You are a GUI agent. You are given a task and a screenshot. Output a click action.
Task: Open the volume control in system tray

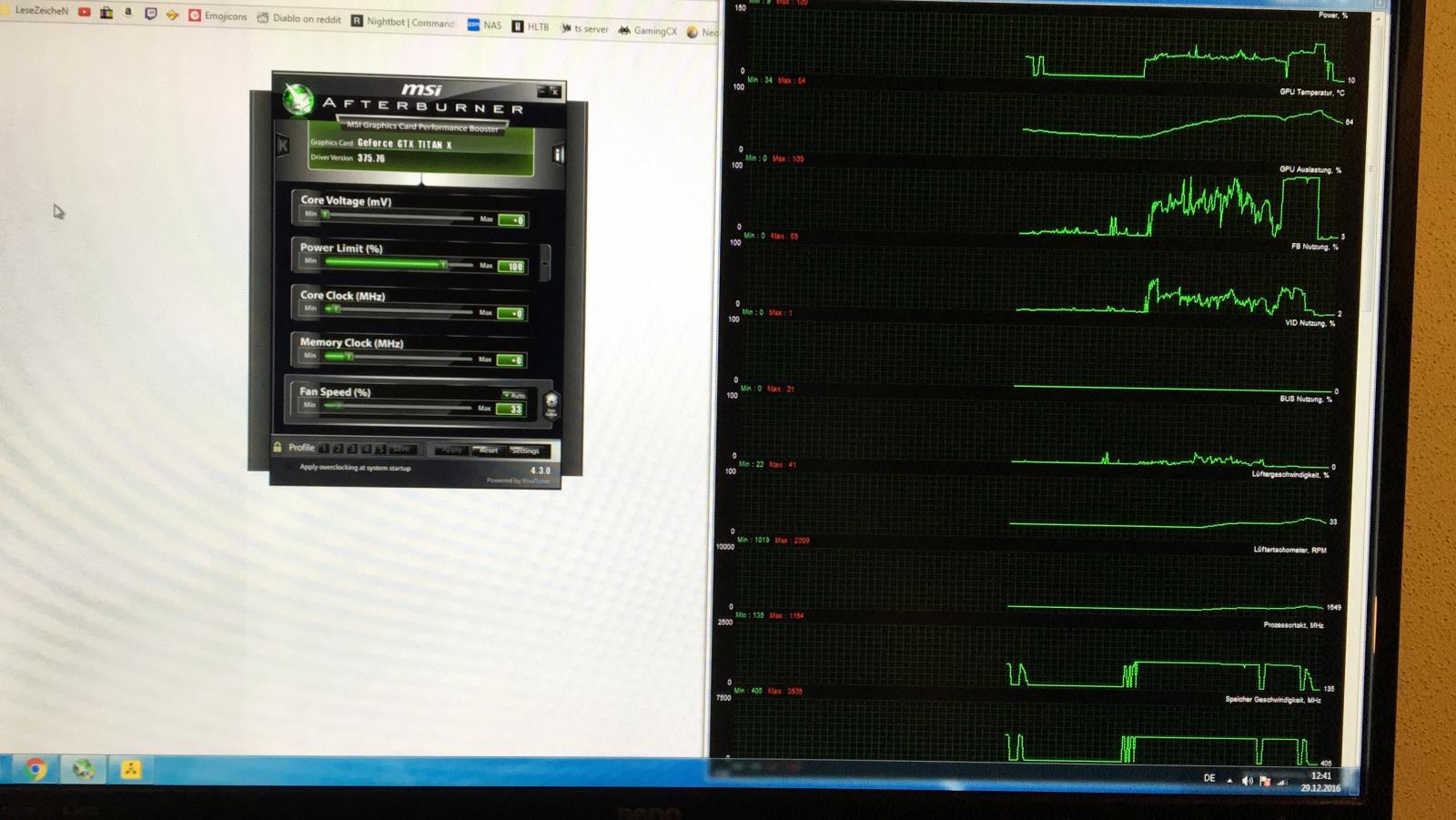coord(1248,780)
